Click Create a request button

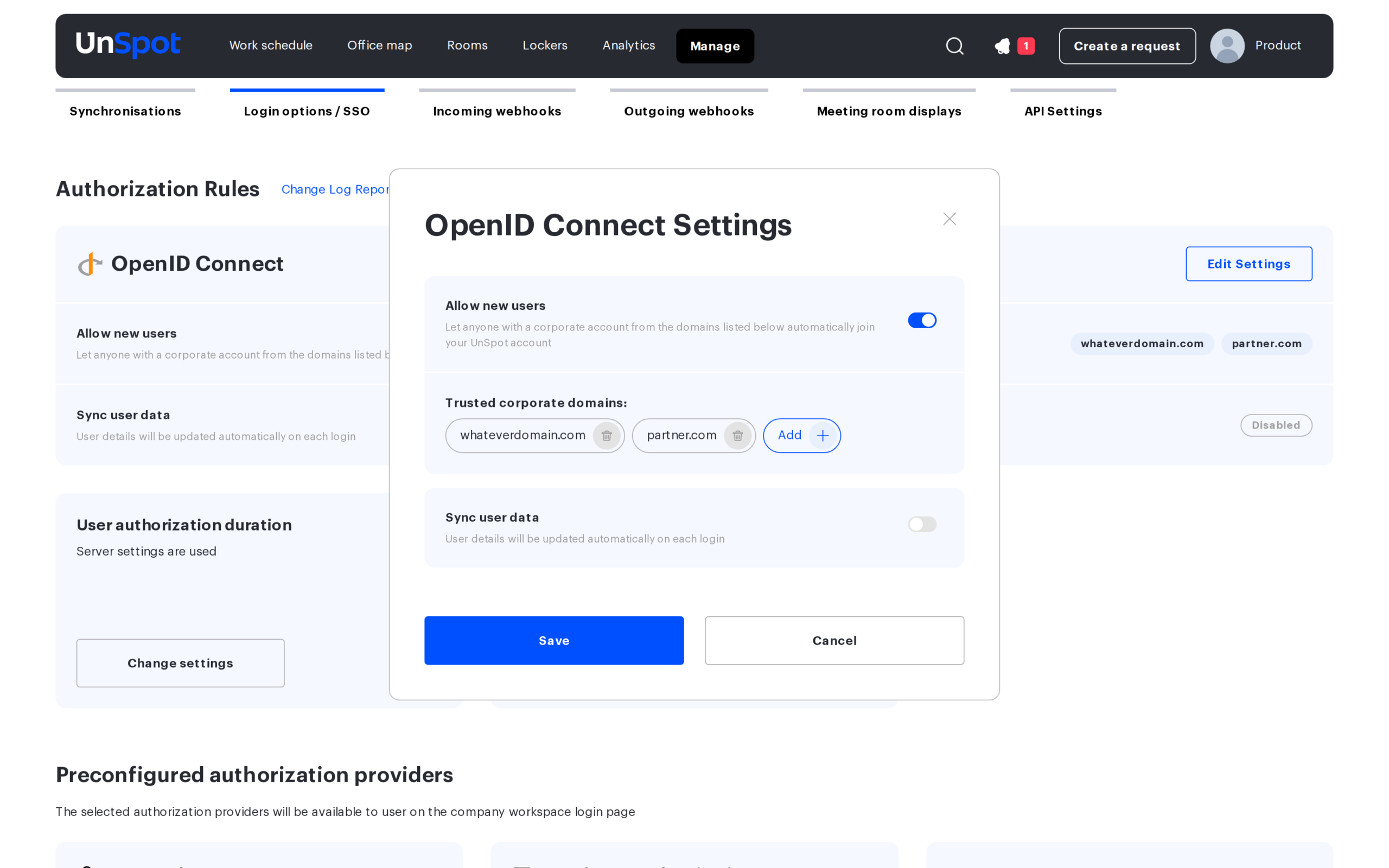click(1127, 46)
